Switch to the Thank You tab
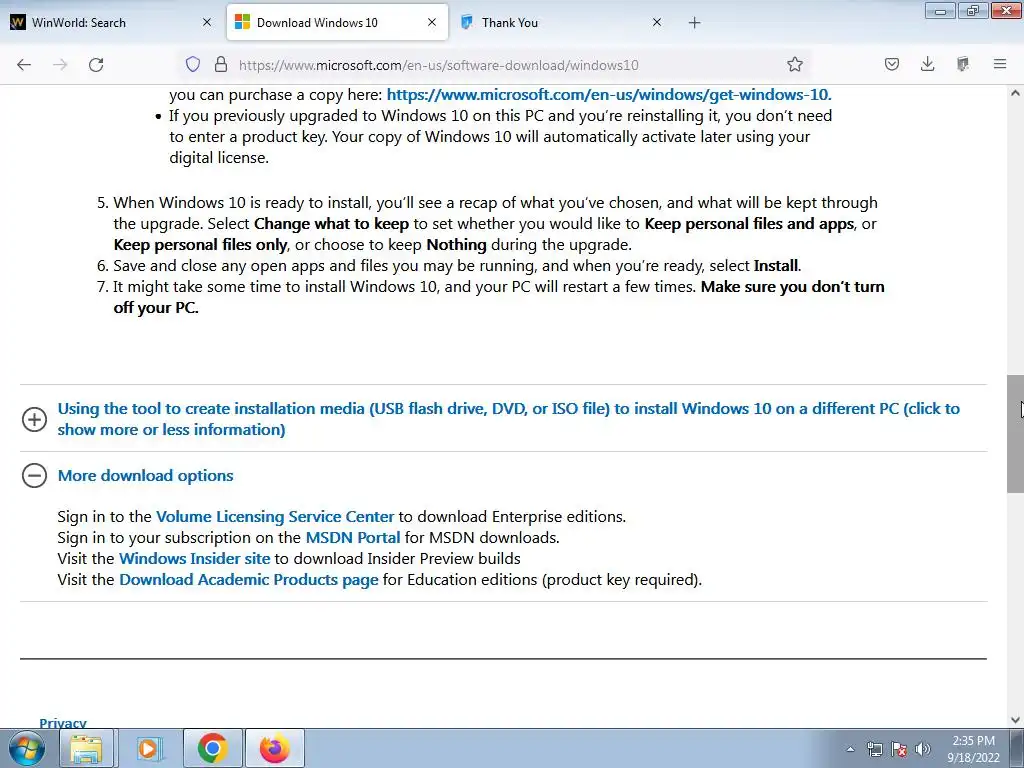This screenshot has height=768, width=1024. (x=562, y=23)
